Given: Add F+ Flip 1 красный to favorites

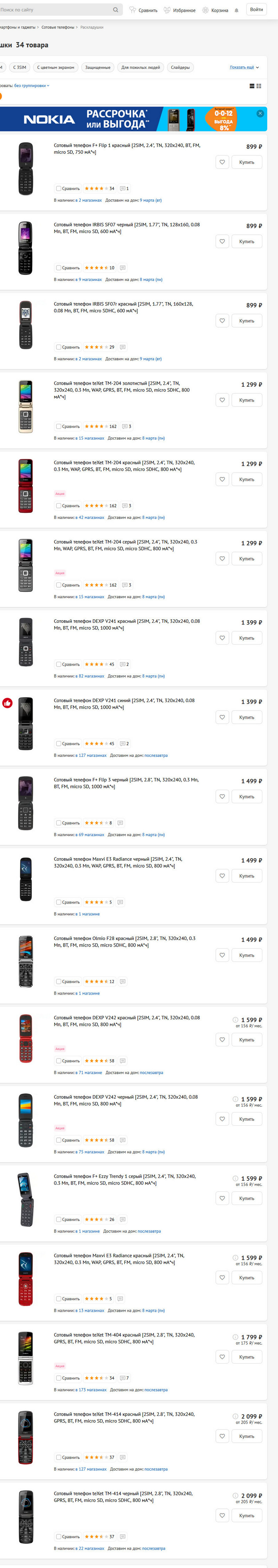Looking at the screenshot, I should 222,162.
